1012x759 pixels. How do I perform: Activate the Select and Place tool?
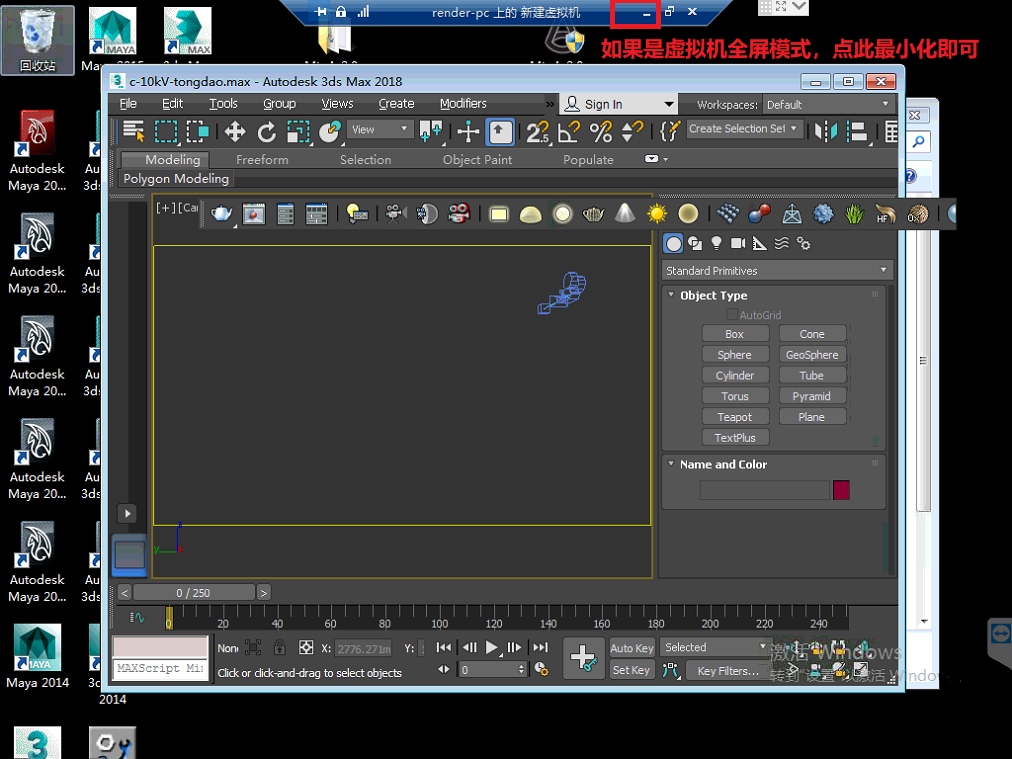point(329,132)
